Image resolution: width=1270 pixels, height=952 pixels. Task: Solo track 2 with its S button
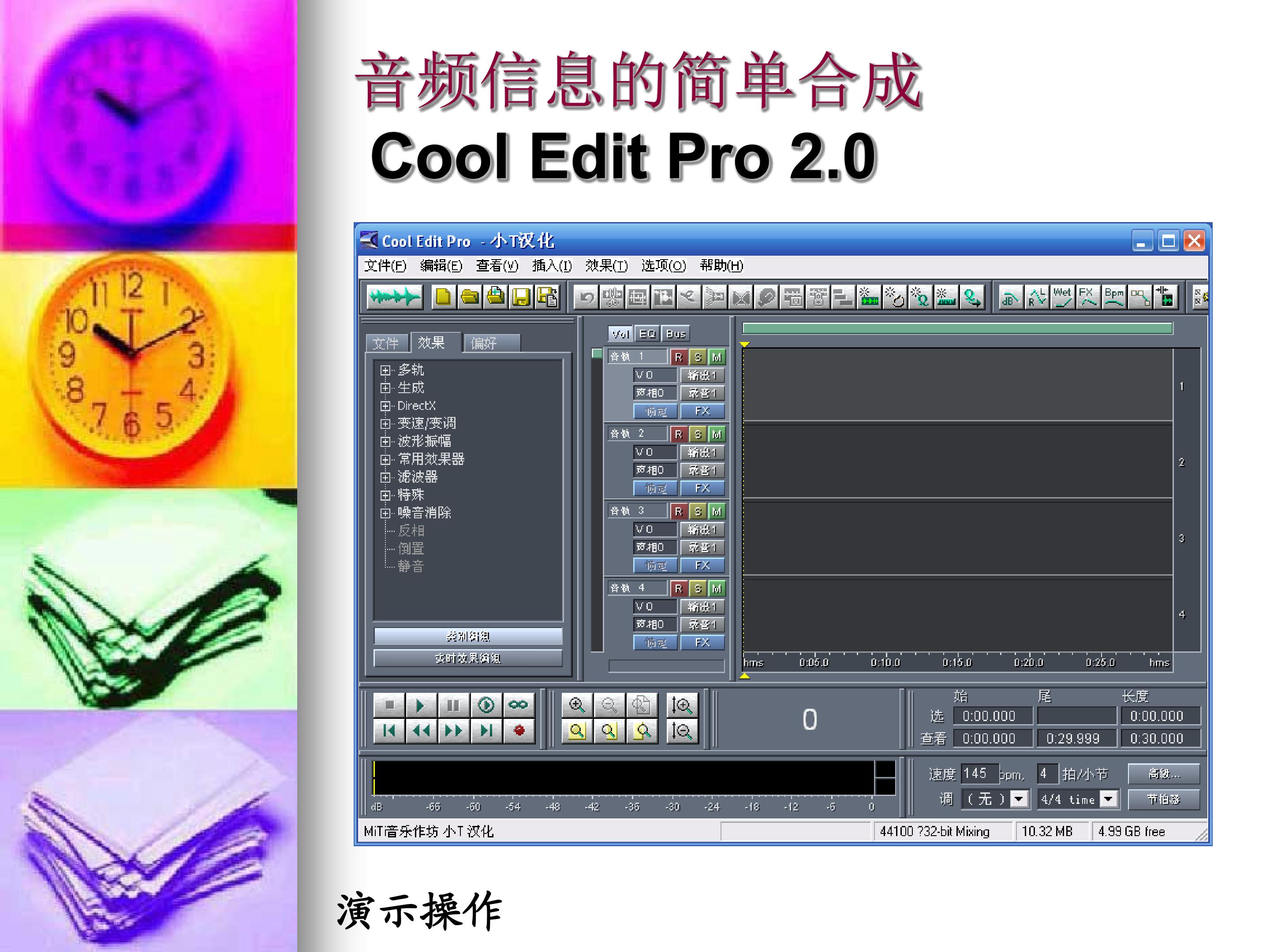pyautogui.click(x=698, y=435)
